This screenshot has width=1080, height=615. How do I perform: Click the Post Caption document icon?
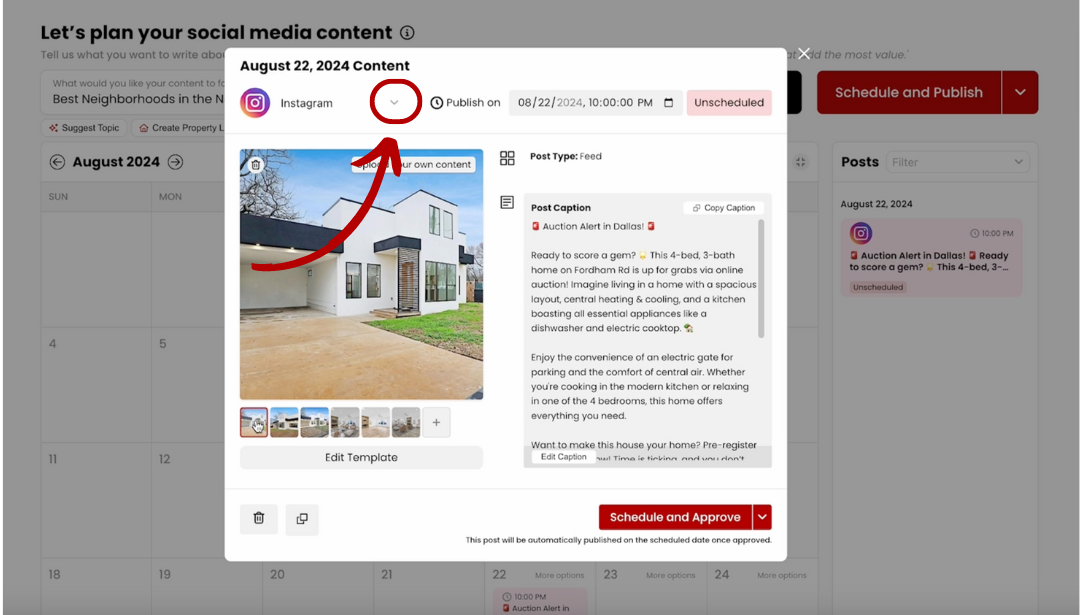[507, 202]
